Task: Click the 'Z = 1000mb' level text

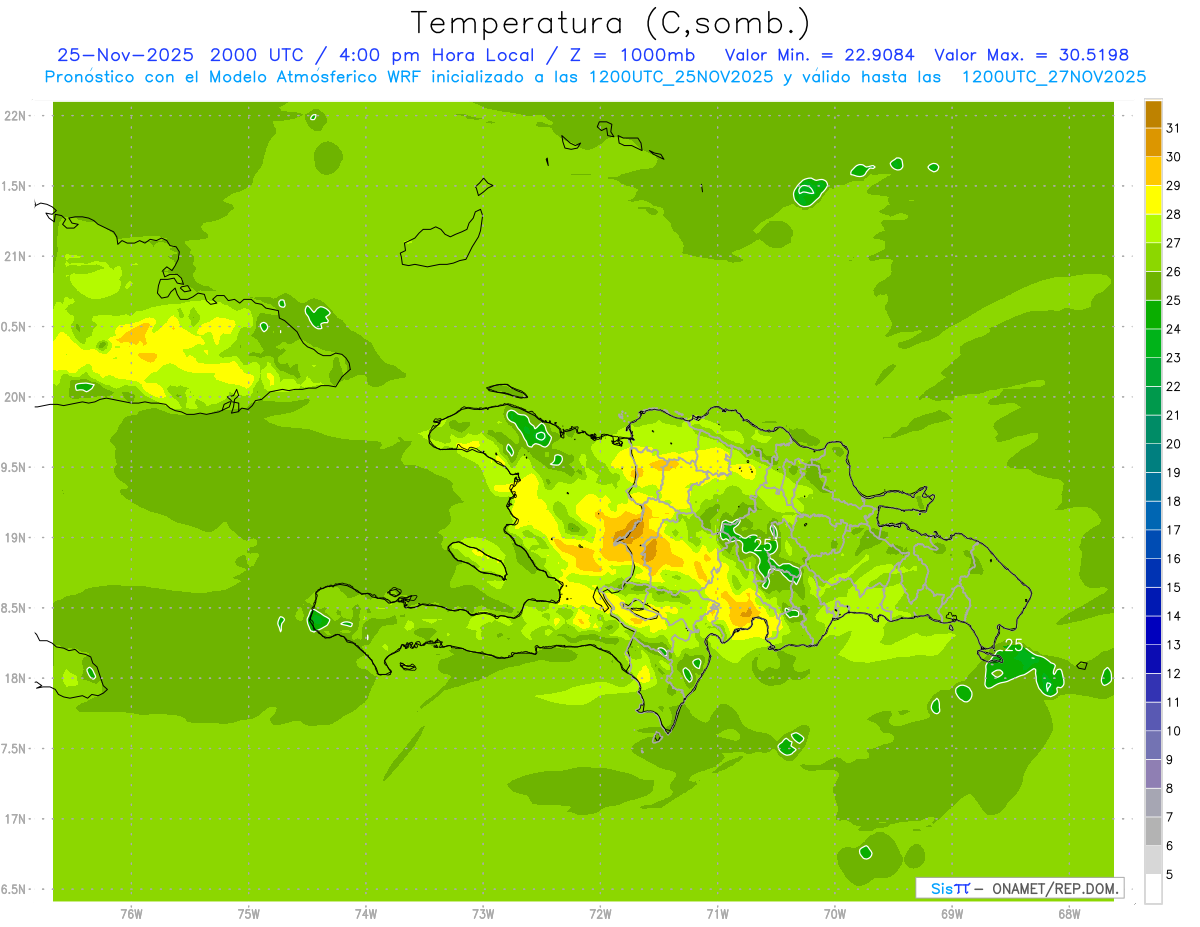Action: tap(633, 55)
